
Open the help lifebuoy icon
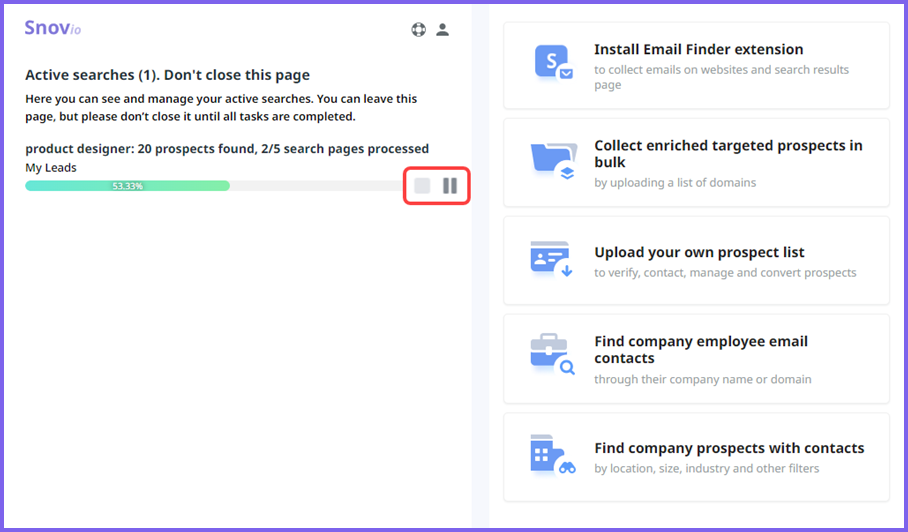click(x=419, y=30)
